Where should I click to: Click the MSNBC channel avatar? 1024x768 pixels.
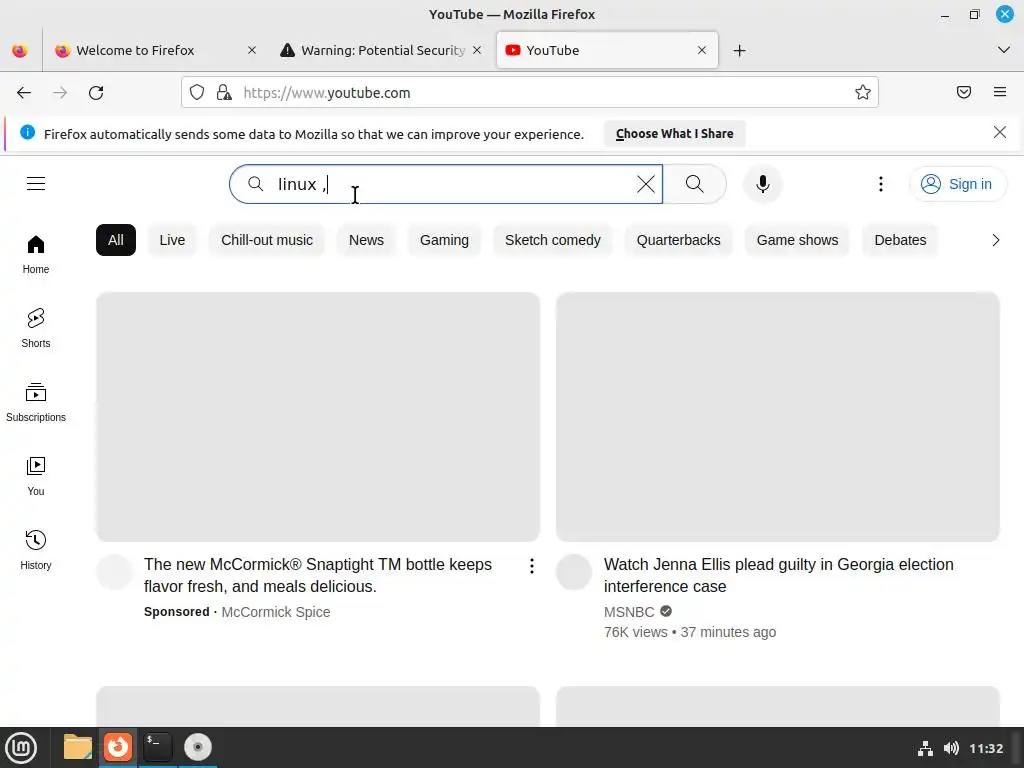point(574,571)
